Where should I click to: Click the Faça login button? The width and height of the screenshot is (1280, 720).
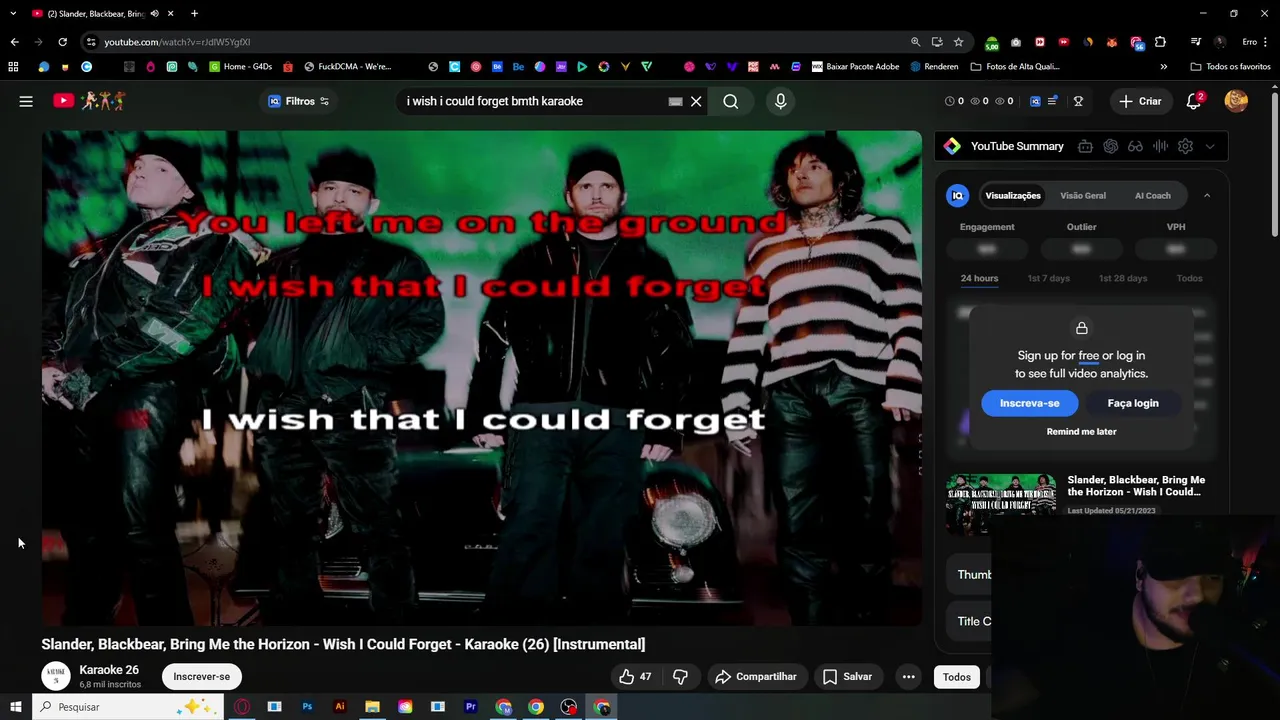[x=1133, y=403]
